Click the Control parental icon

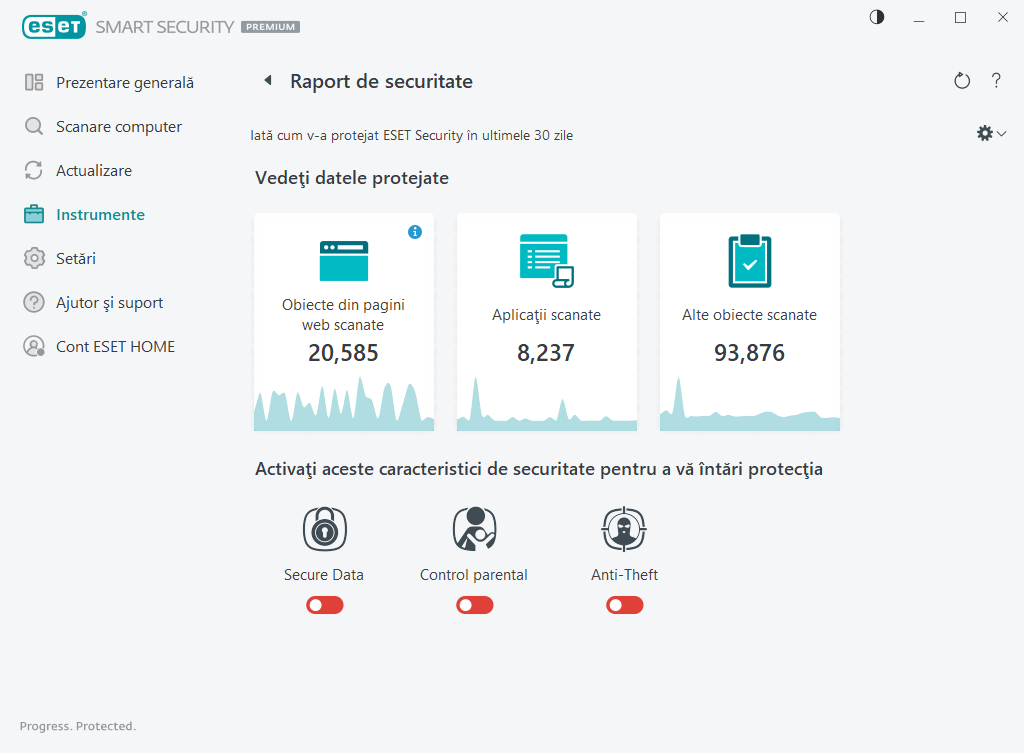(x=474, y=529)
